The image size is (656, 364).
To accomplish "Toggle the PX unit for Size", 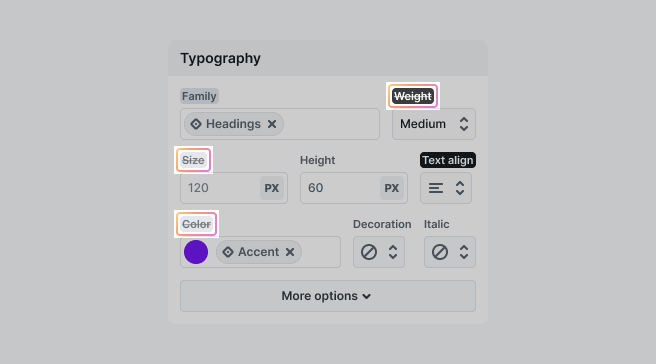I will point(272,188).
